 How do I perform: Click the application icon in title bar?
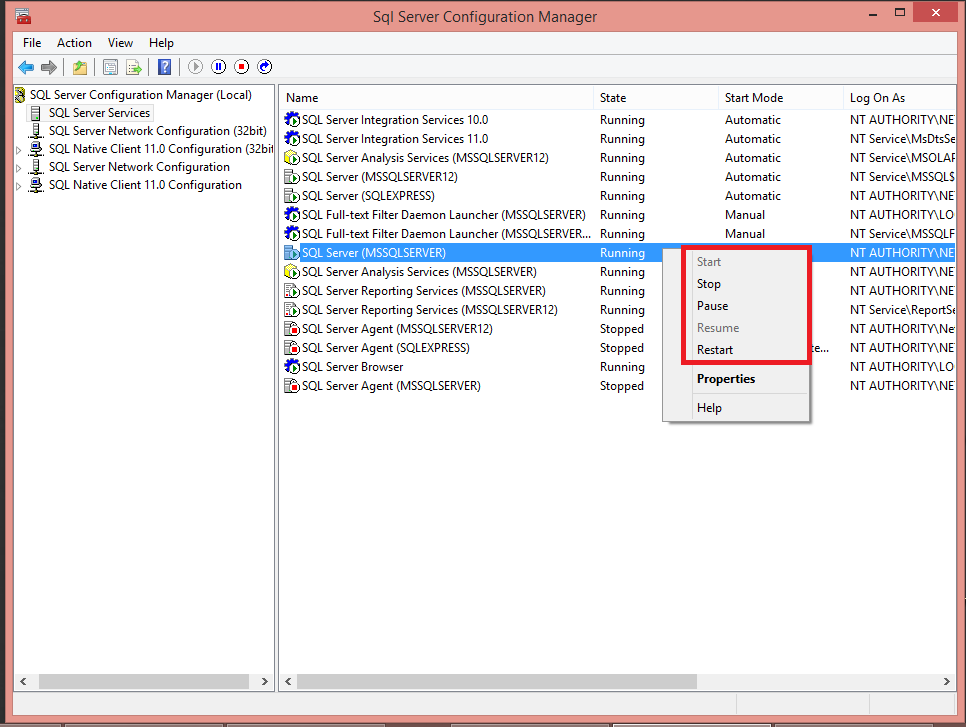click(23, 15)
